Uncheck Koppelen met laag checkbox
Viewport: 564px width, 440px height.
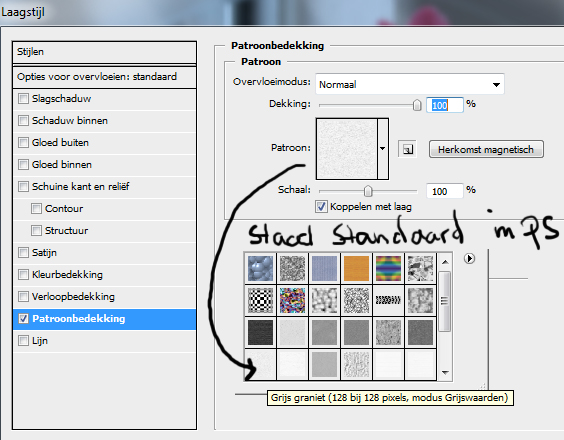tap(321, 207)
